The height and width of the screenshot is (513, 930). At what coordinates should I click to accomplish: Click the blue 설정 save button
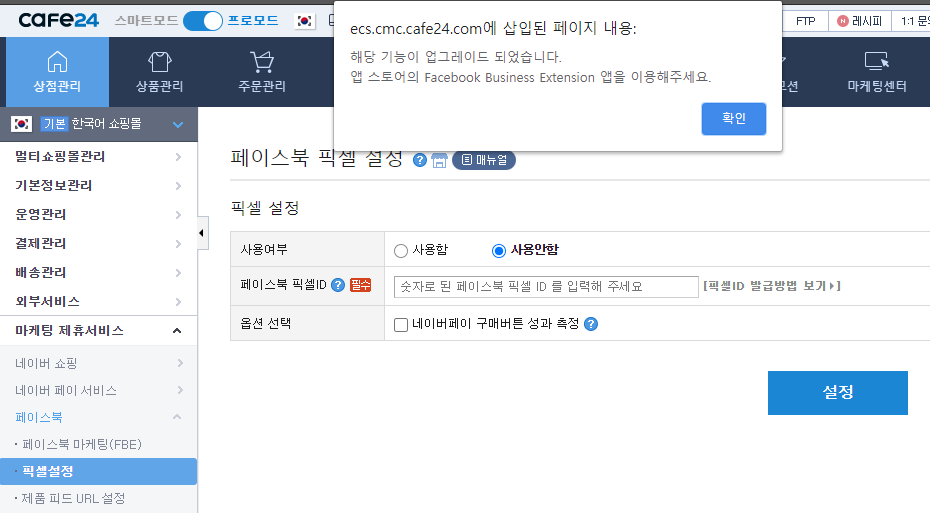point(837,393)
